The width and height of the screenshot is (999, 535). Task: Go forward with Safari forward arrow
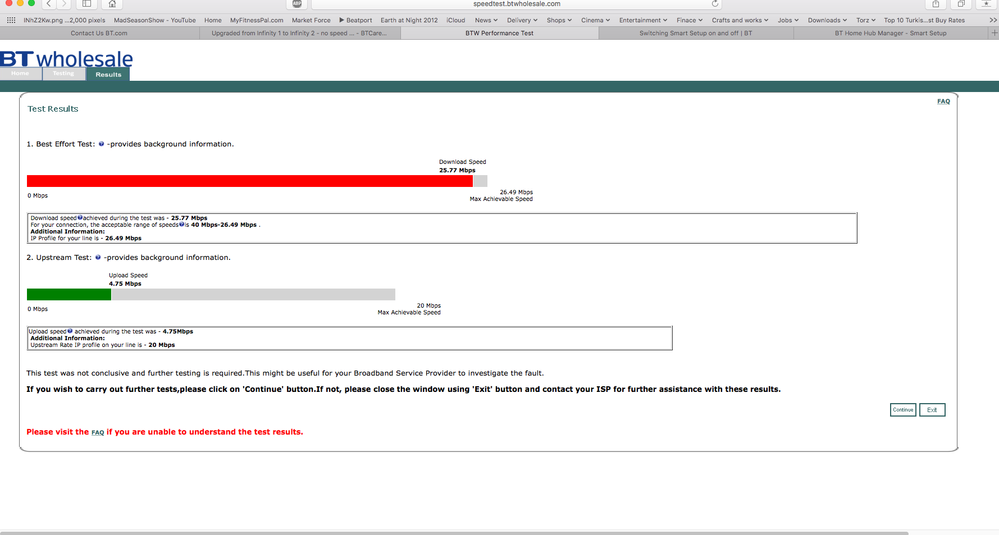coord(64,4)
